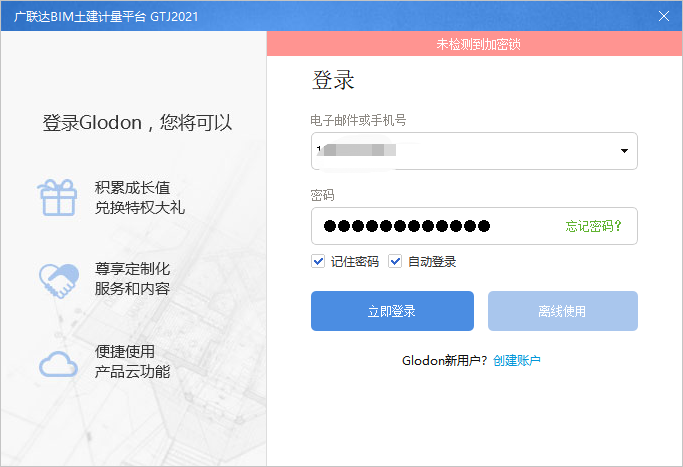Click the 登录 heading

(x=333, y=80)
